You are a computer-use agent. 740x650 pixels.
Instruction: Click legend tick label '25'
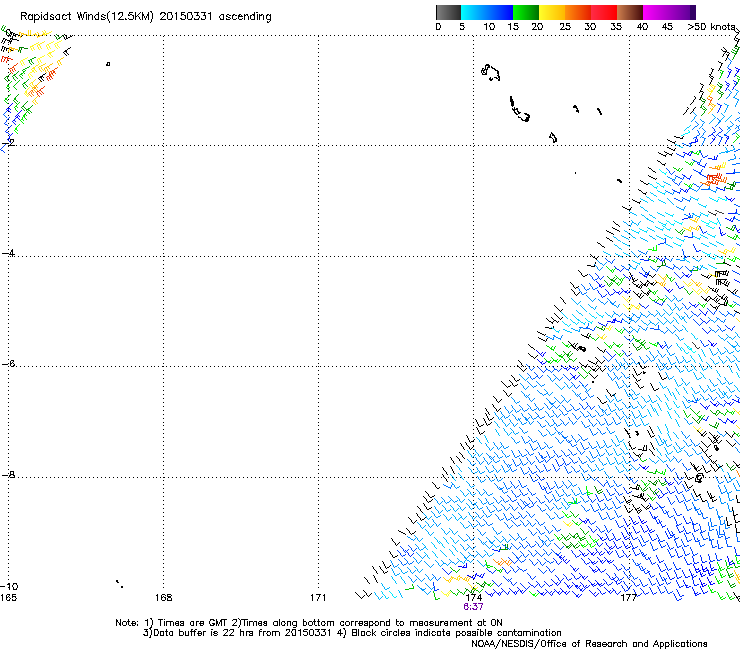point(565,27)
